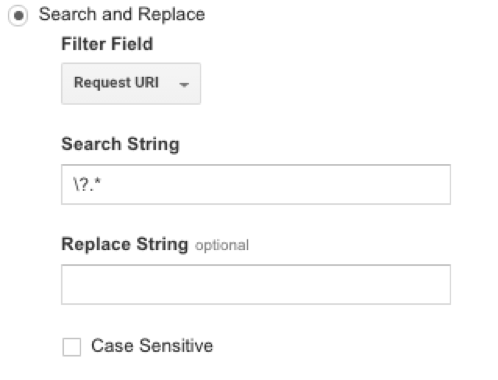Viewport: 498px width, 380px height.
Task: Click the word Replace in the radio option label
Action: pos(171,15)
